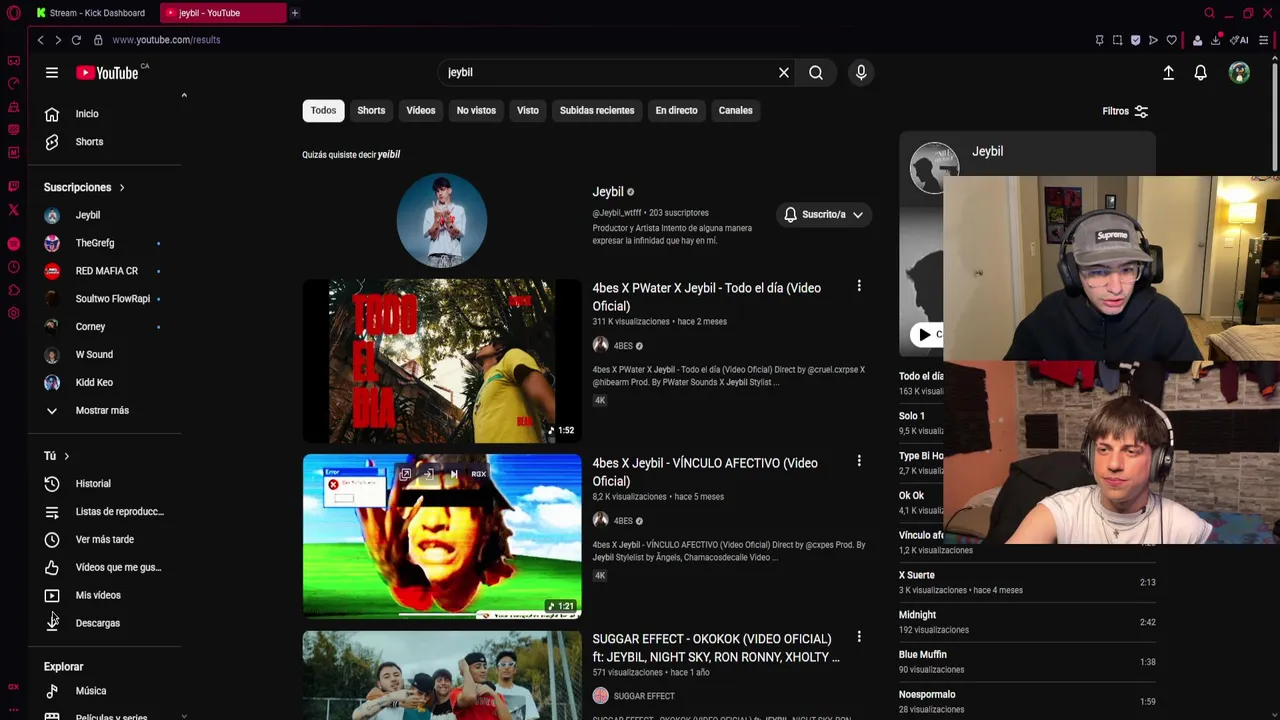Reload the page

[x=76, y=40]
